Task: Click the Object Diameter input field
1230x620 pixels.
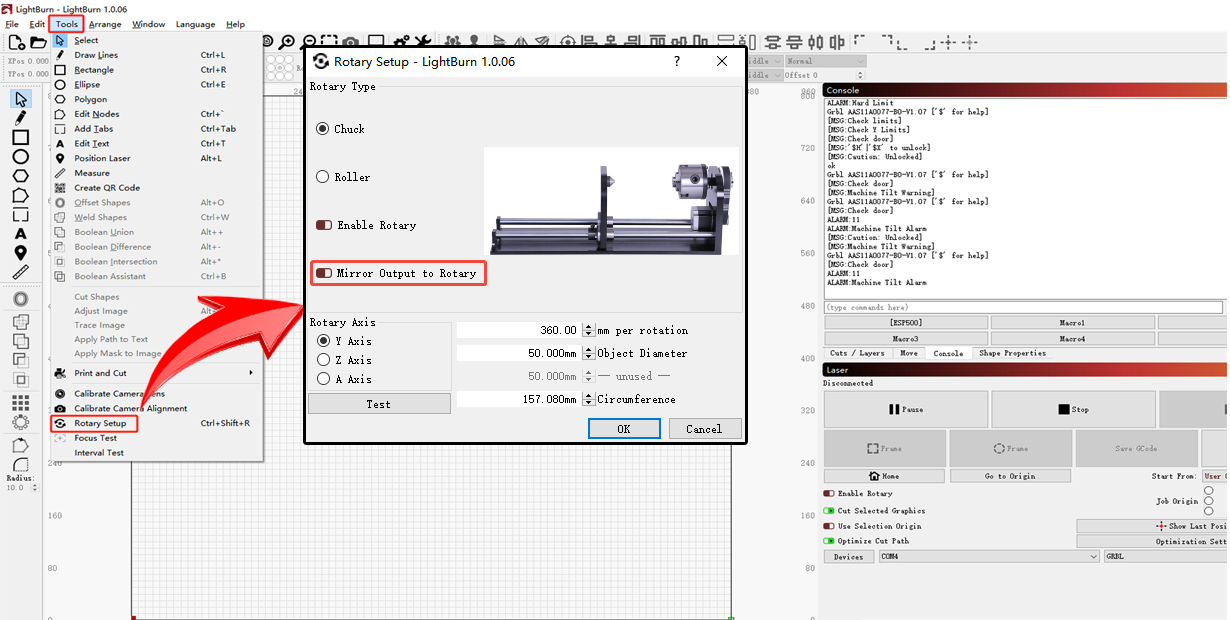Action: click(x=519, y=353)
